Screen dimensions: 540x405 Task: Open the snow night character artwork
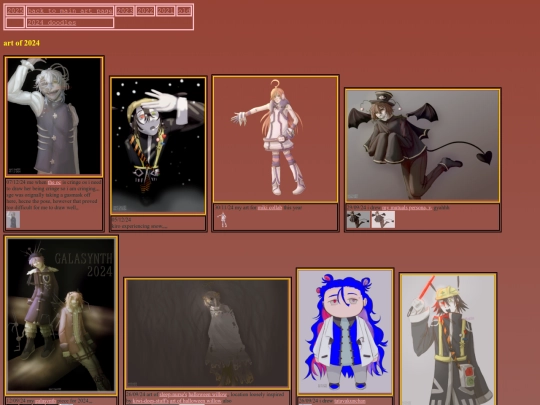158,145
